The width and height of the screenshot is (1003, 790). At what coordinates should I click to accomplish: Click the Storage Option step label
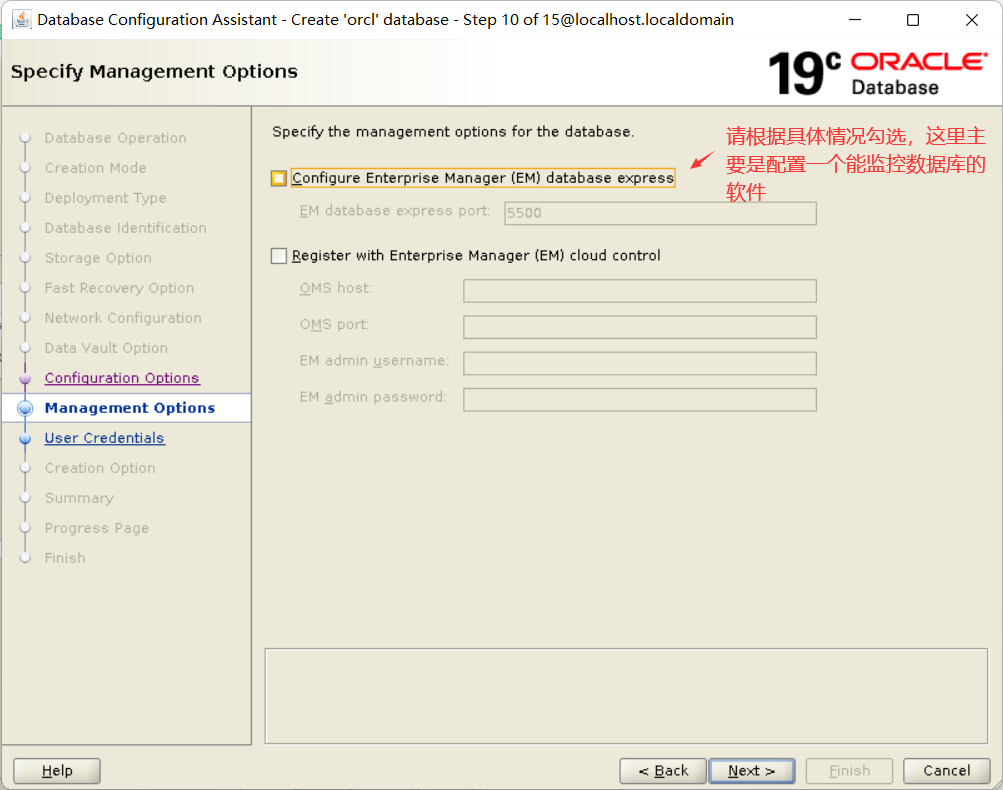point(99,258)
